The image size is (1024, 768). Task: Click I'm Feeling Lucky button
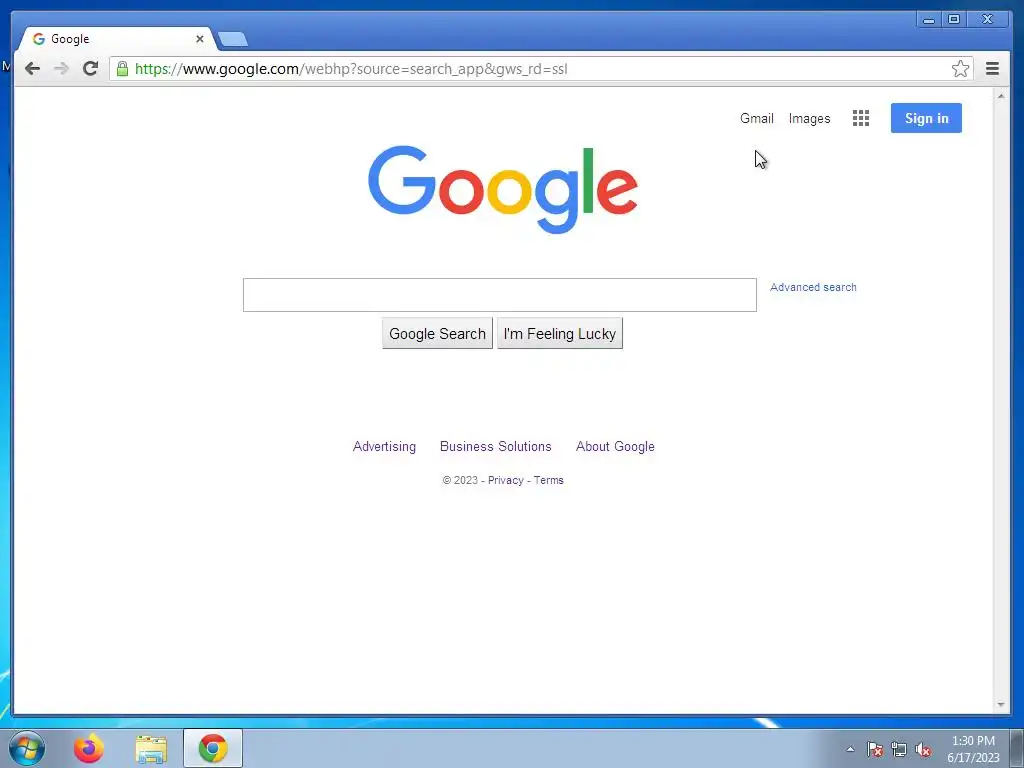(560, 334)
